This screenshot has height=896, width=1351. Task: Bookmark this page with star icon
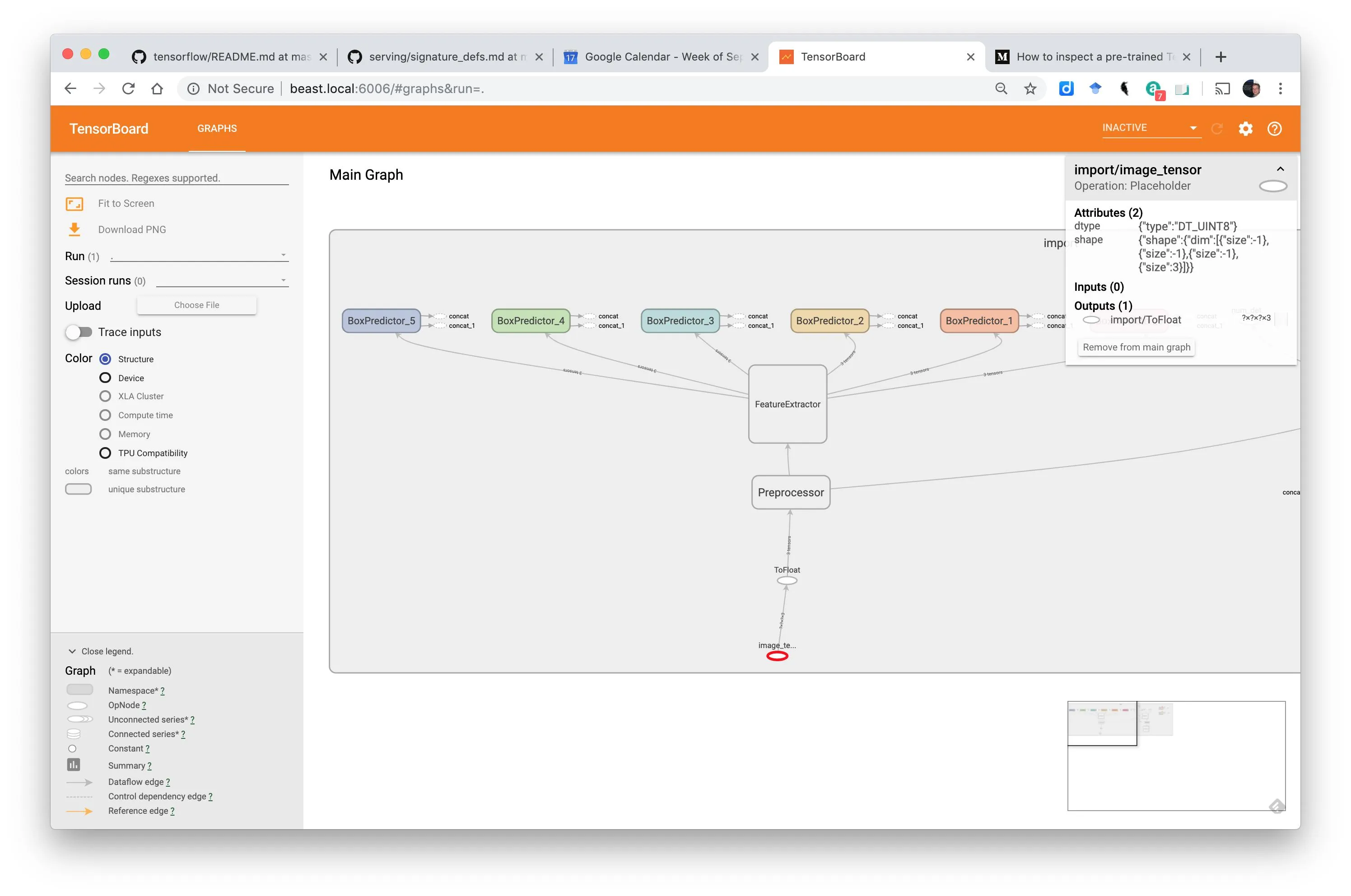[x=1030, y=89]
